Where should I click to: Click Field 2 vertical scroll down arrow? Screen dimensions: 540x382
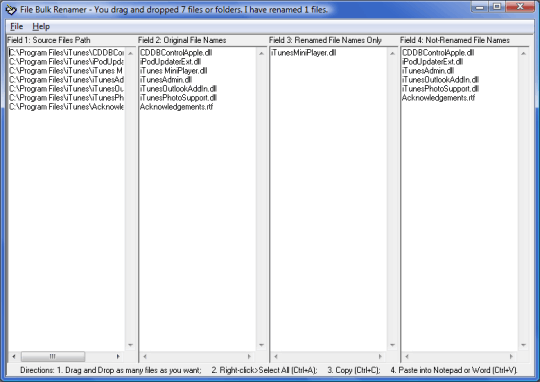point(261,345)
